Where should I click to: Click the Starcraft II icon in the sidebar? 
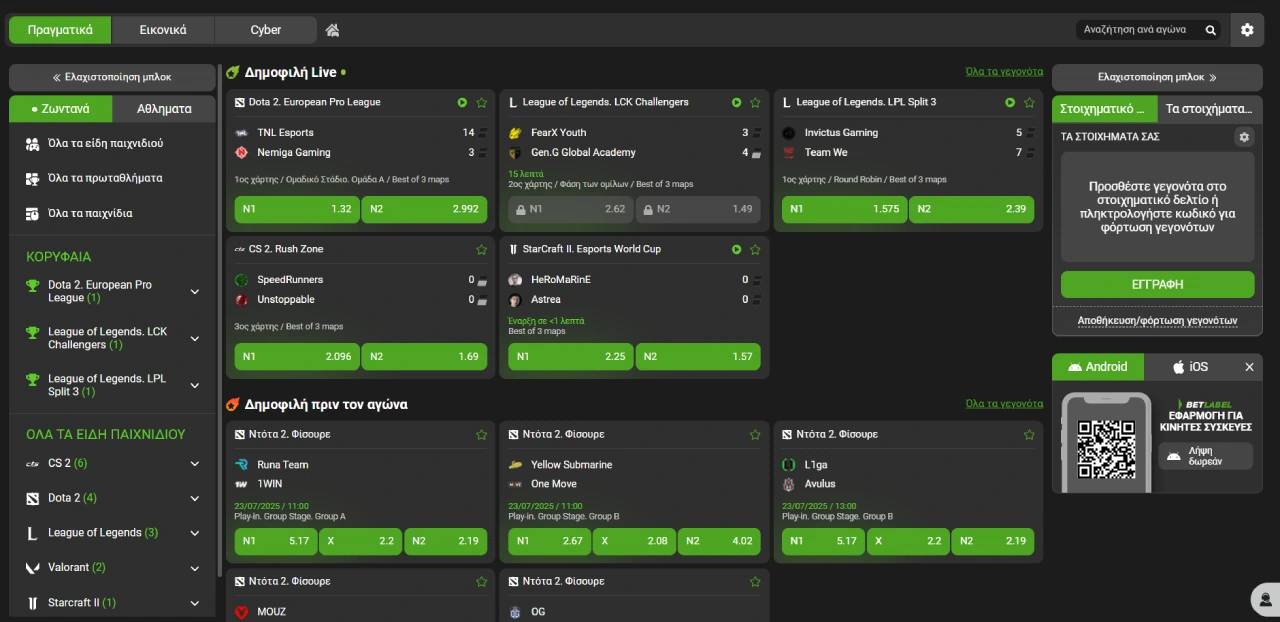[31, 602]
